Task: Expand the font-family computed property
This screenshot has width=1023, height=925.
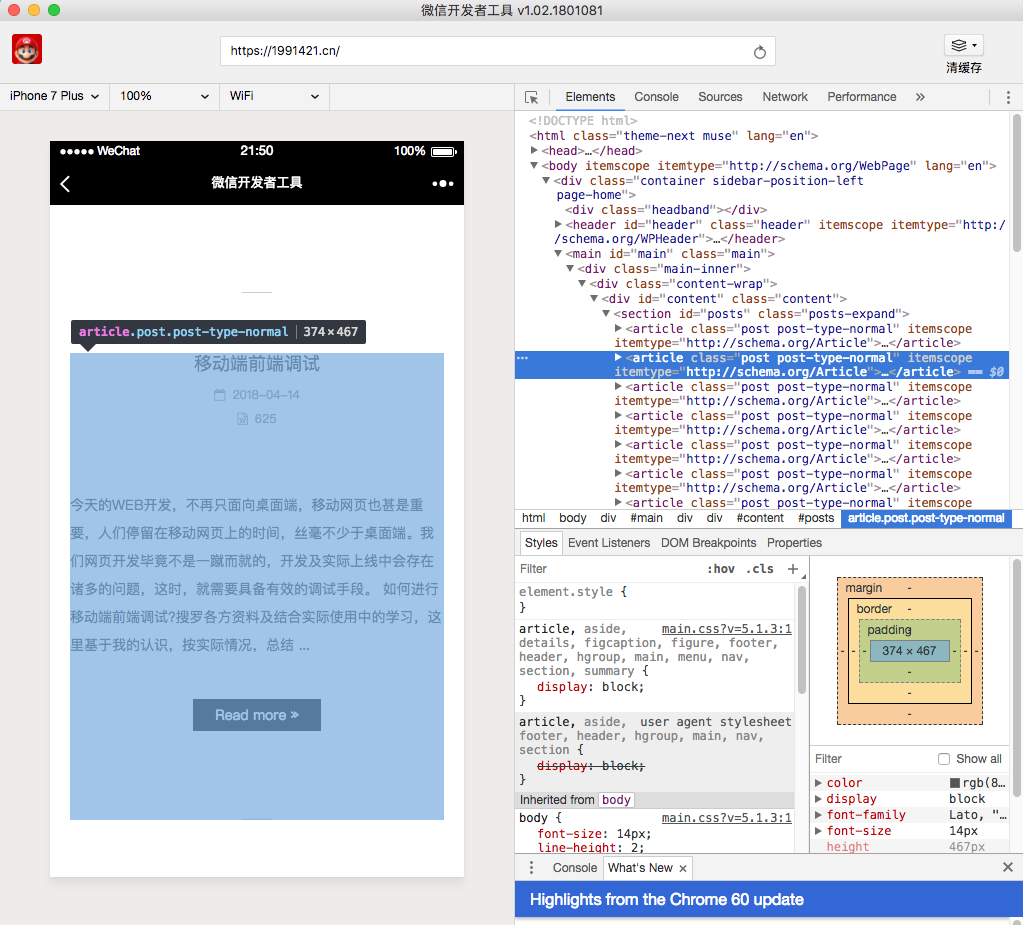Action: (818, 815)
